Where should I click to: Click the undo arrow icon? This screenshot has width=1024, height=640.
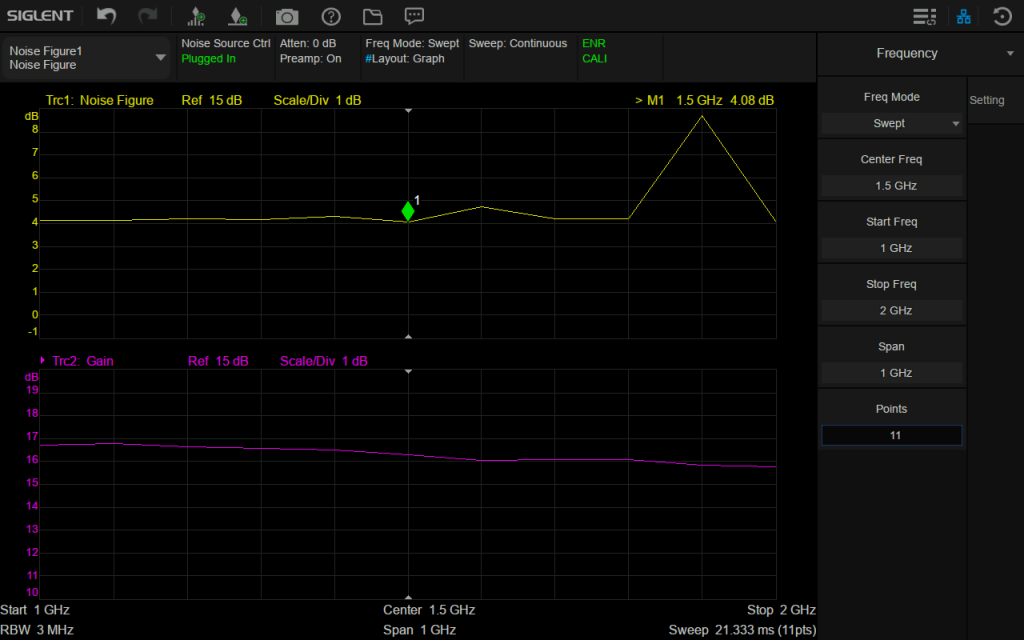point(106,16)
